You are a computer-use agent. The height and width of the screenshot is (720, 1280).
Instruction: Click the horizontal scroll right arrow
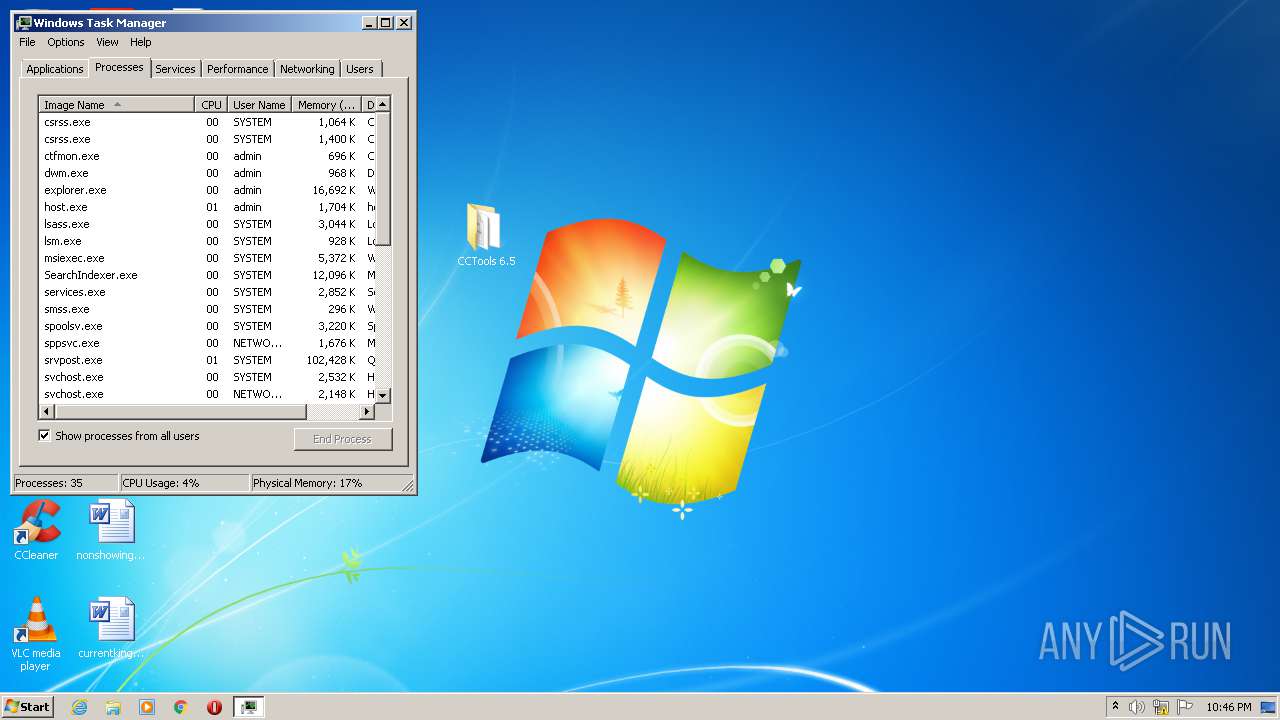367,411
